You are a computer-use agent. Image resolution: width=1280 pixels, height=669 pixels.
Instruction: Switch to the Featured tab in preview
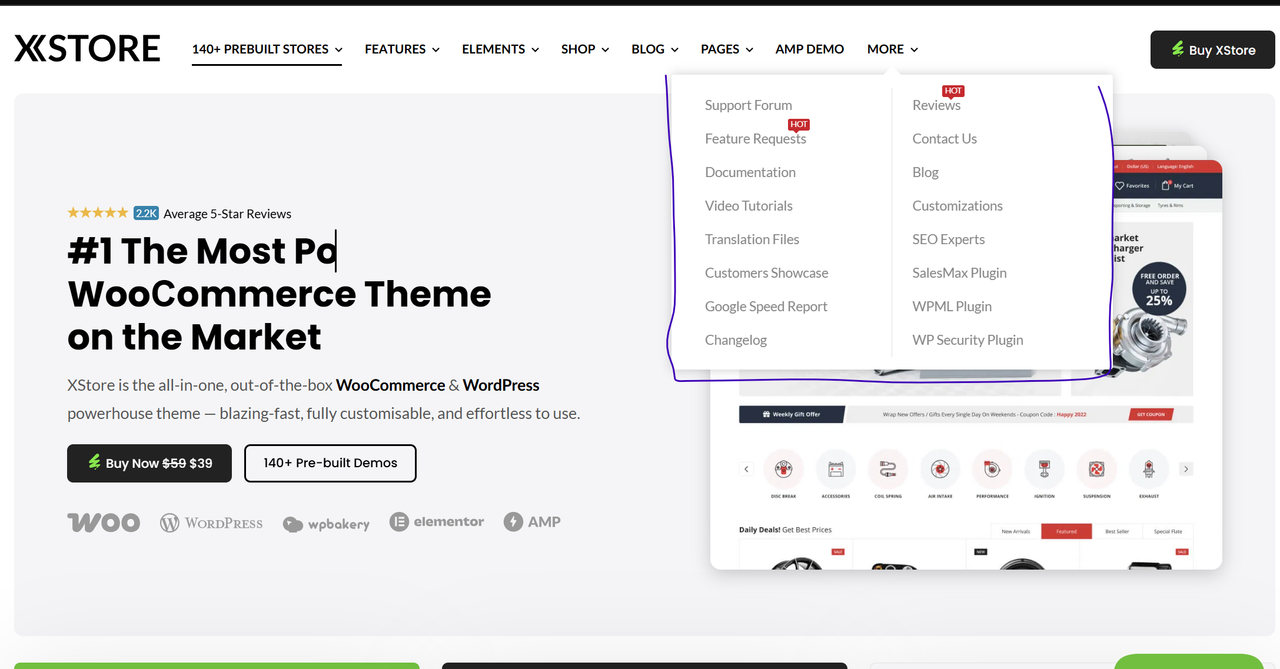[1067, 531]
